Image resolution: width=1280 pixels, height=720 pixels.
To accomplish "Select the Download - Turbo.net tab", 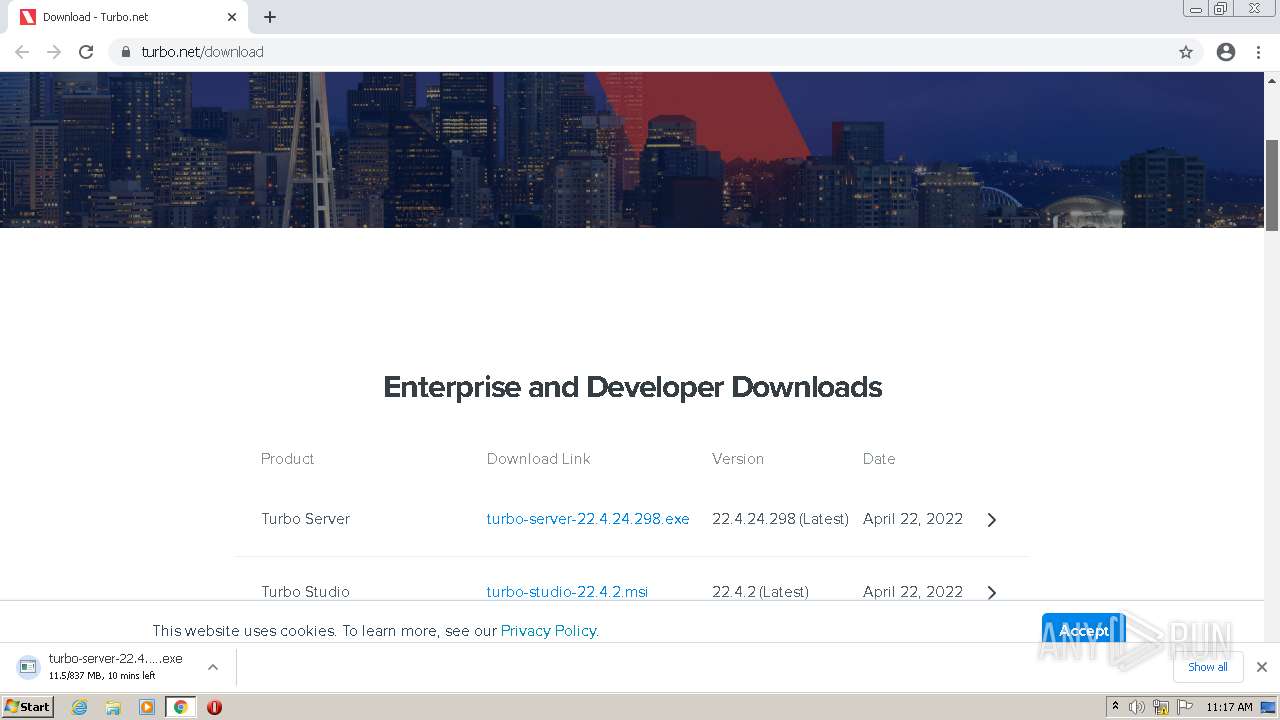I will tap(120, 17).
